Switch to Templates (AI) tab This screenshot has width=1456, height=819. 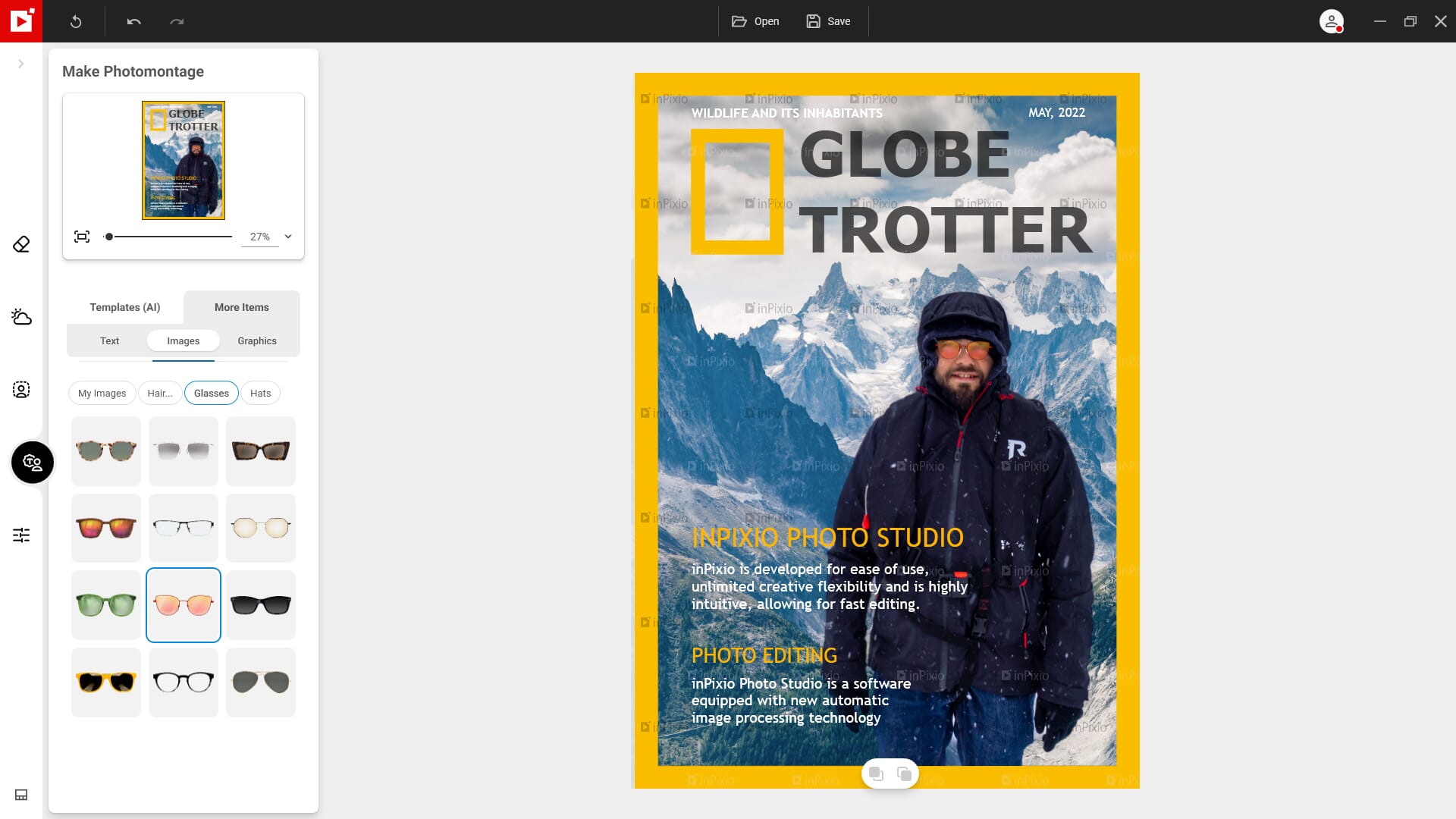tap(125, 307)
